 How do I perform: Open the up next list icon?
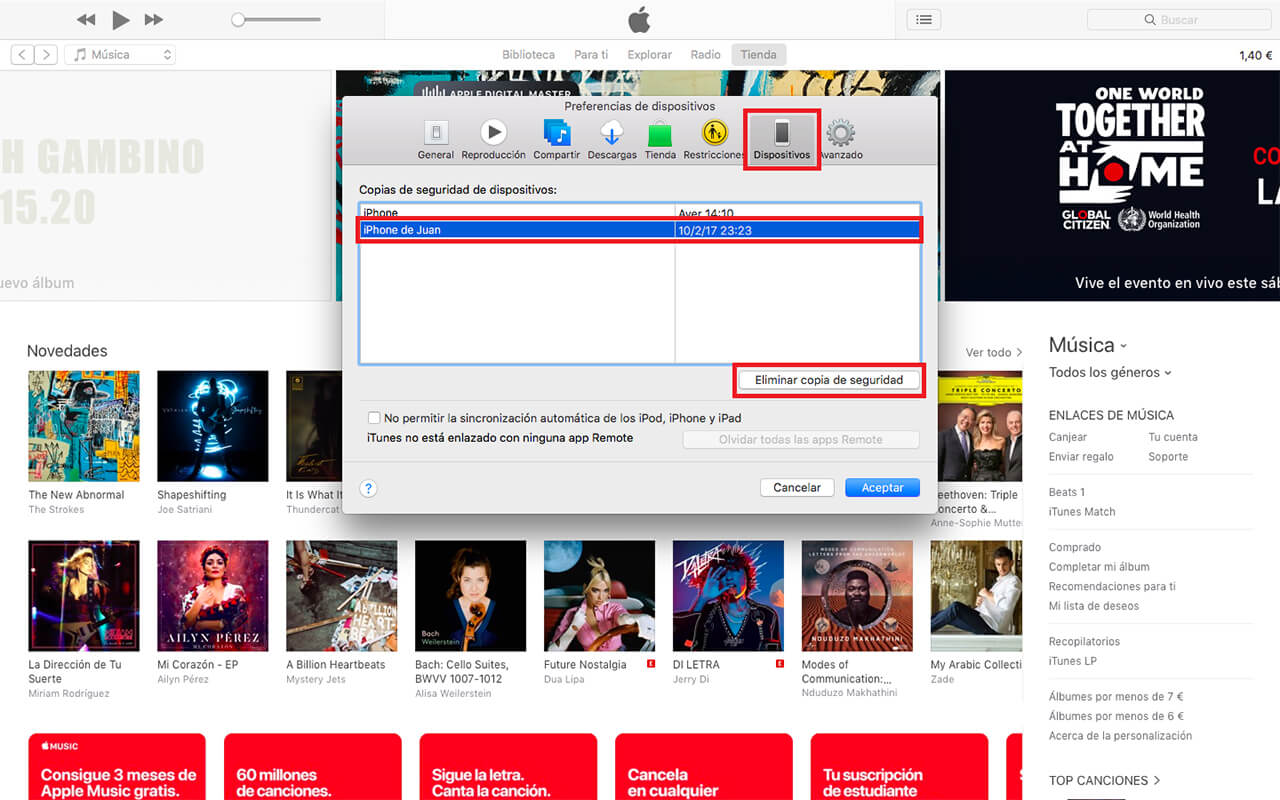coord(924,20)
